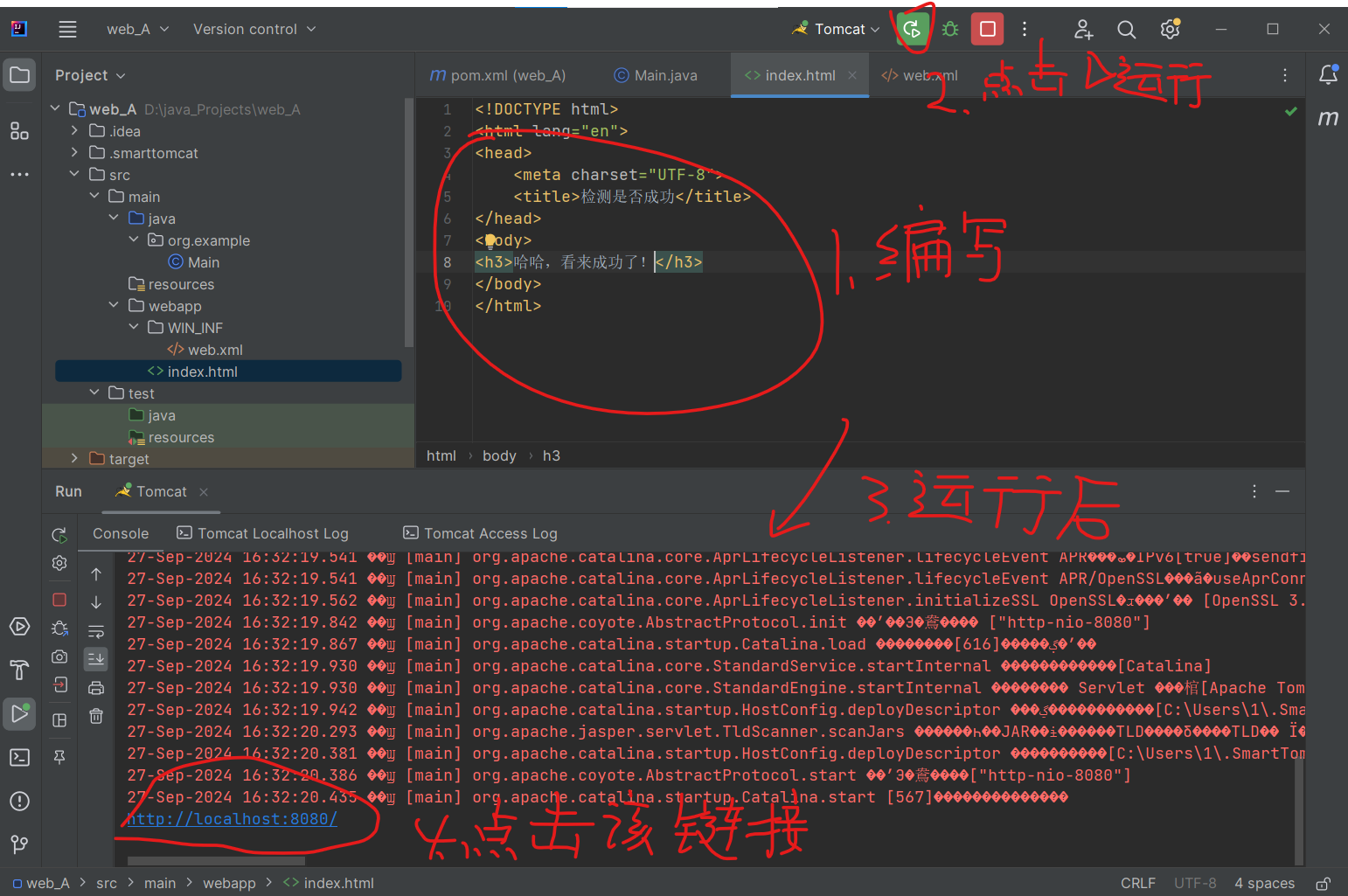The image size is (1348, 896).
Task: Open the notifications bell
Action: point(1328,75)
